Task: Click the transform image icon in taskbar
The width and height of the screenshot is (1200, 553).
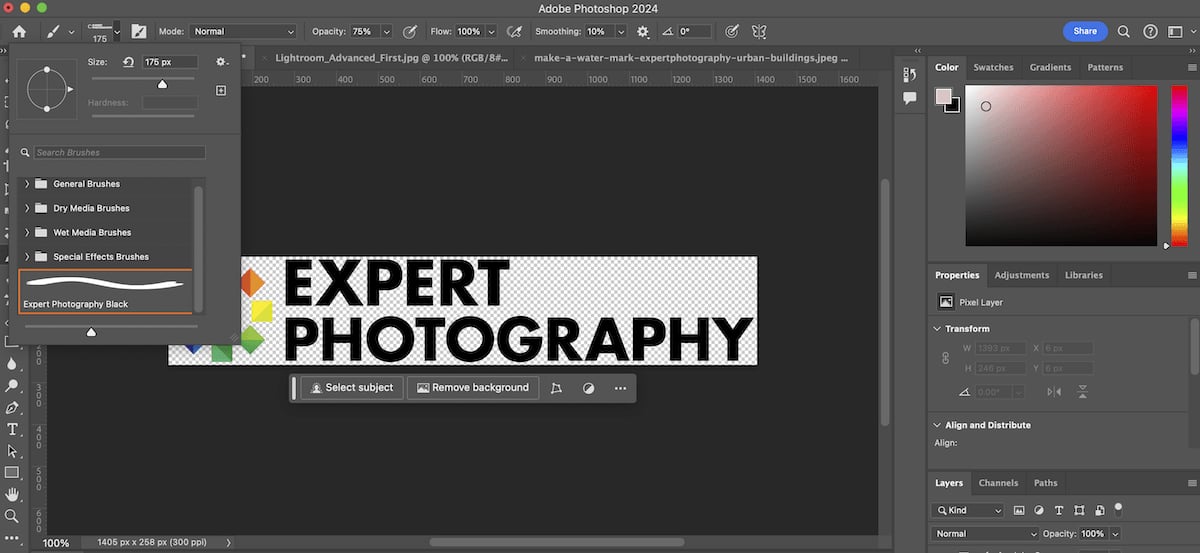Action: coord(557,388)
